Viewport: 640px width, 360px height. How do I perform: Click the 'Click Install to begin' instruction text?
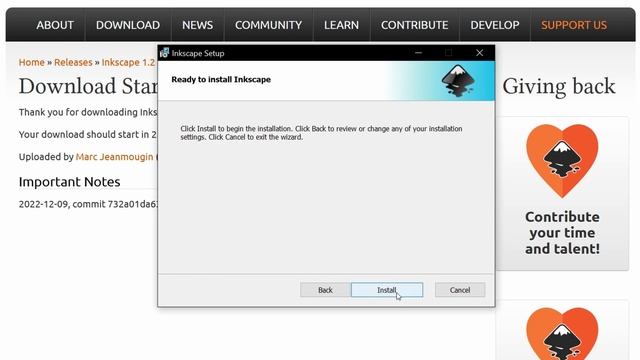tap(321, 133)
